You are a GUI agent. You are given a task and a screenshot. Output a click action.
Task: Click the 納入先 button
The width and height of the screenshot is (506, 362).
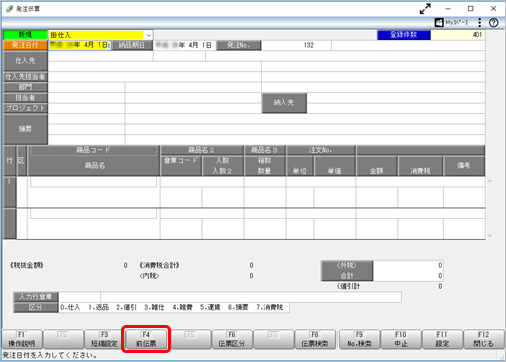tap(284, 103)
